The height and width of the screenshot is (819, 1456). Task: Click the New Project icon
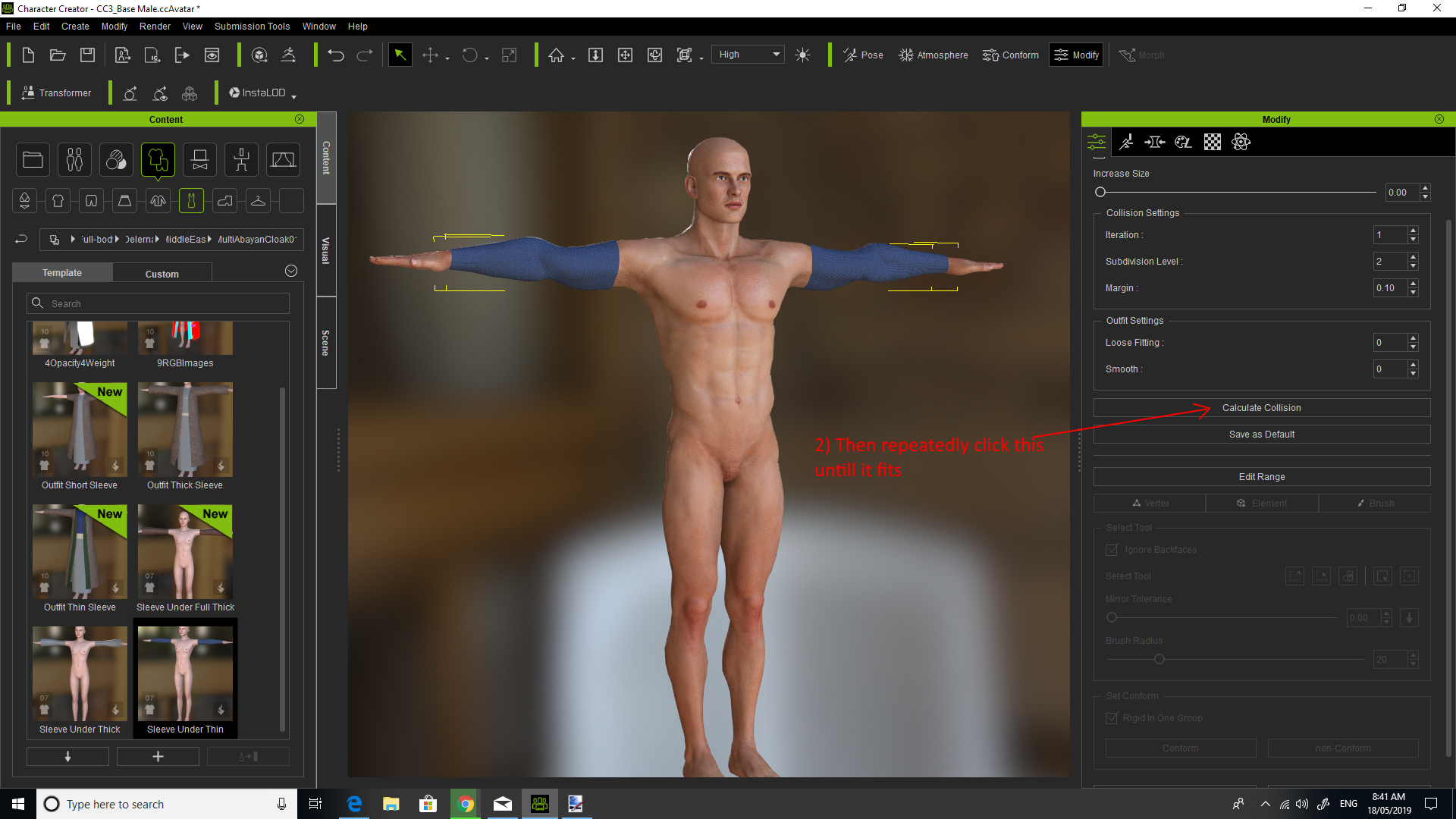click(28, 55)
